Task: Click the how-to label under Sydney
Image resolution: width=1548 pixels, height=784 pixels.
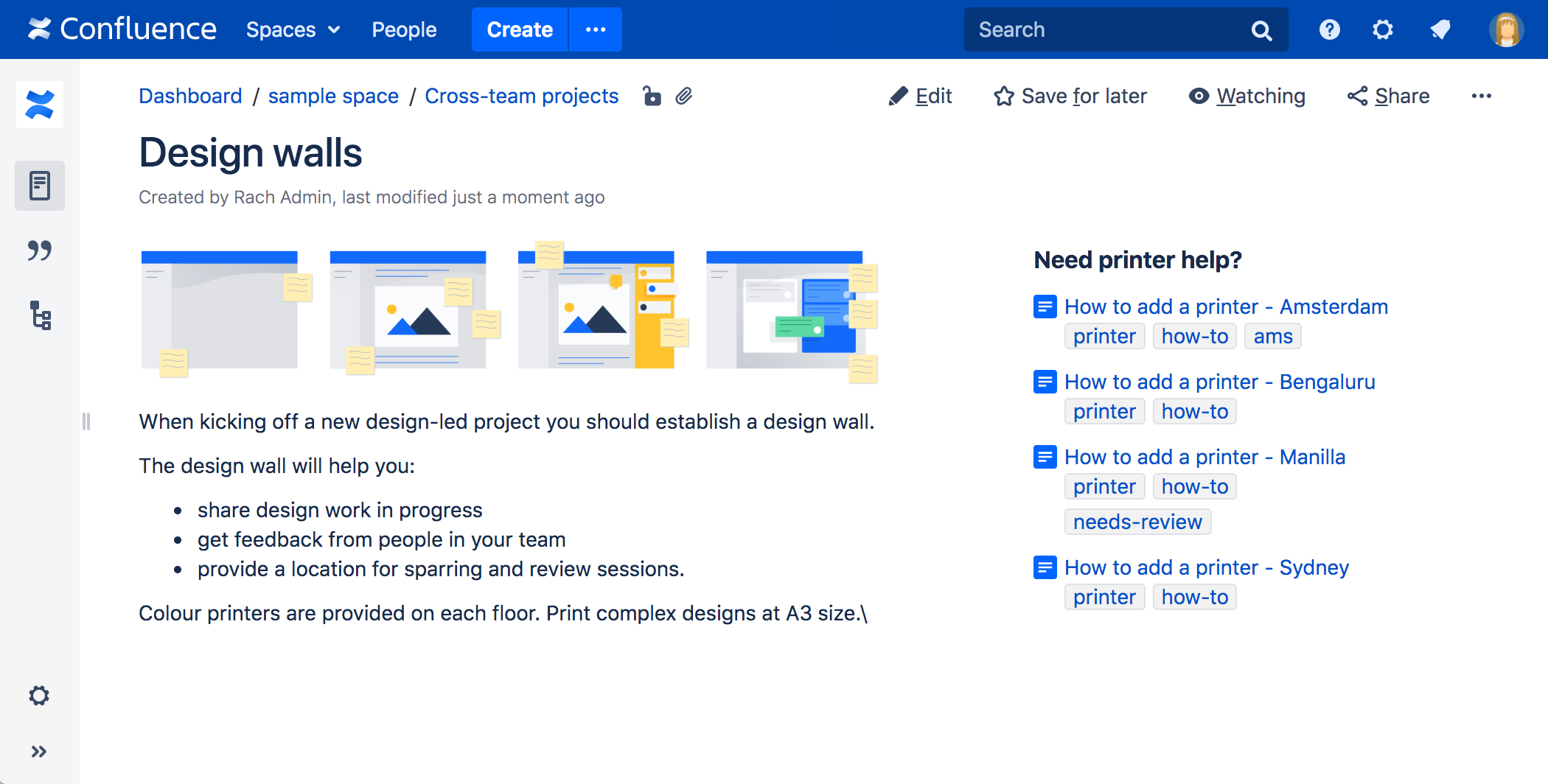Action: [x=1195, y=598]
